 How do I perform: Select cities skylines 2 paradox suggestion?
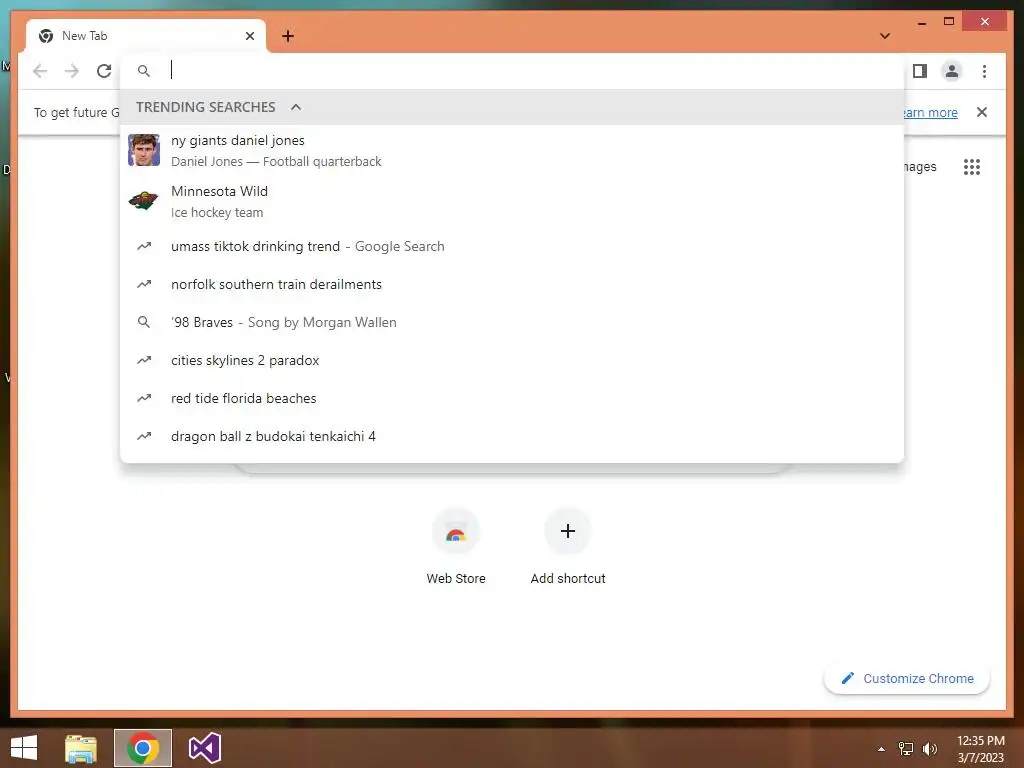[x=512, y=360]
